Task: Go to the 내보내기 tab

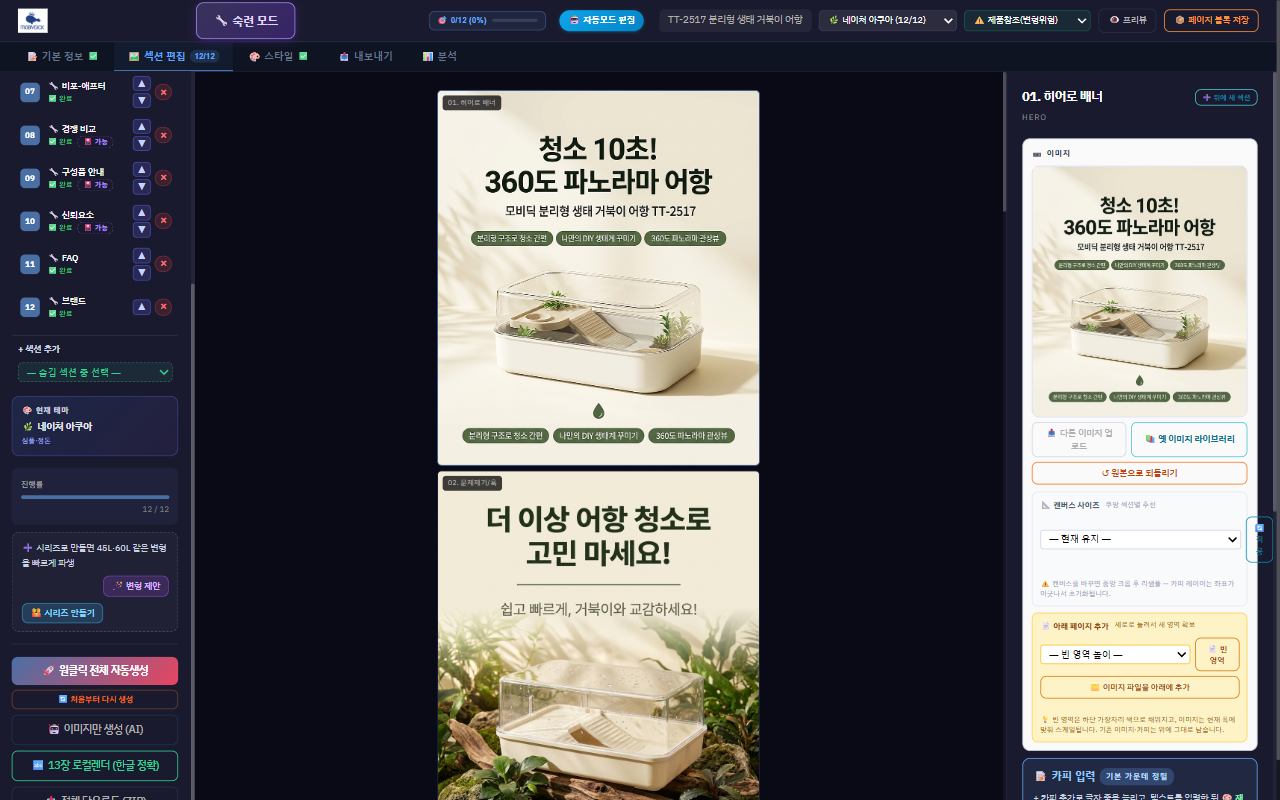Action: [366, 56]
